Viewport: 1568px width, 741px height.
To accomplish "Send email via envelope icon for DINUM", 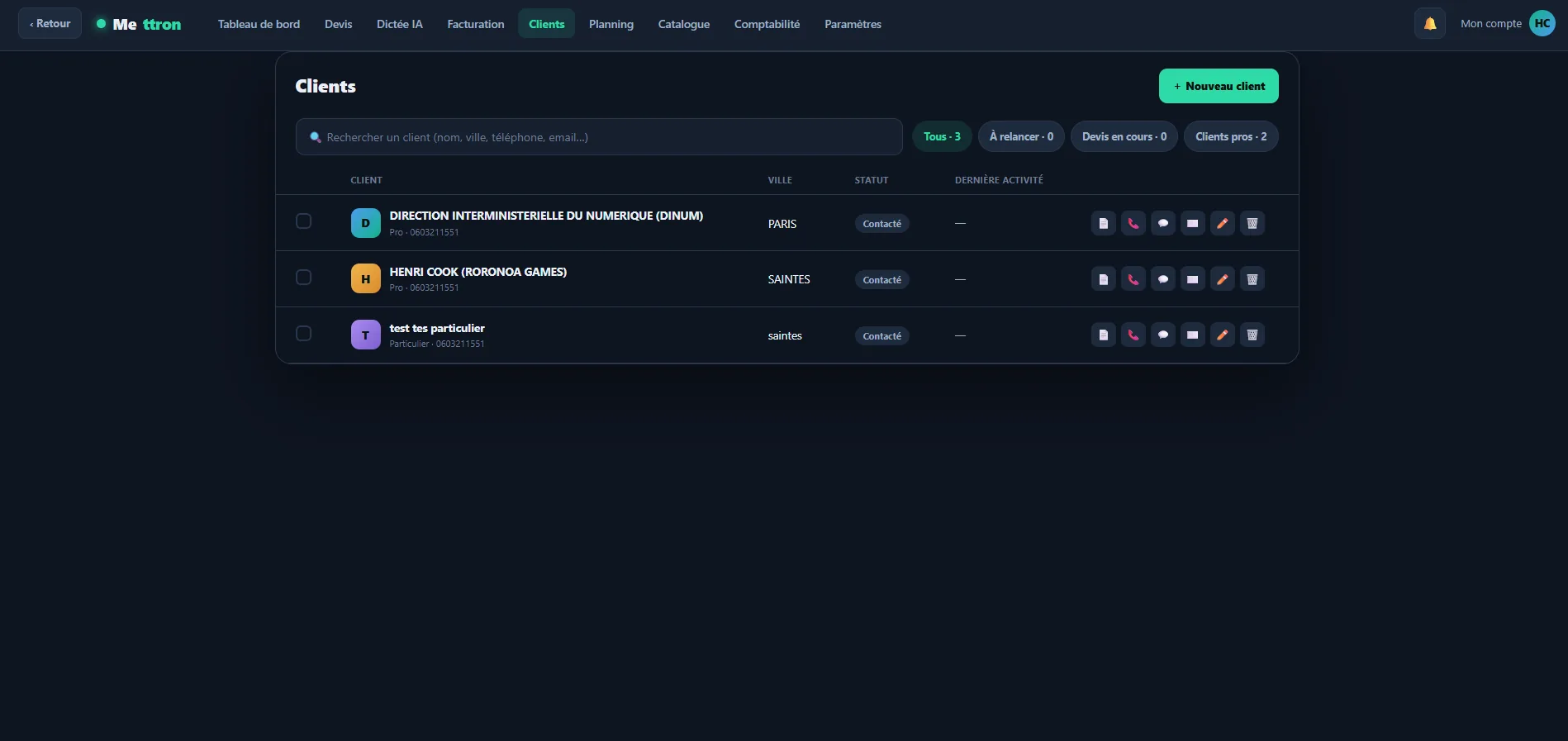I will coord(1192,223).
